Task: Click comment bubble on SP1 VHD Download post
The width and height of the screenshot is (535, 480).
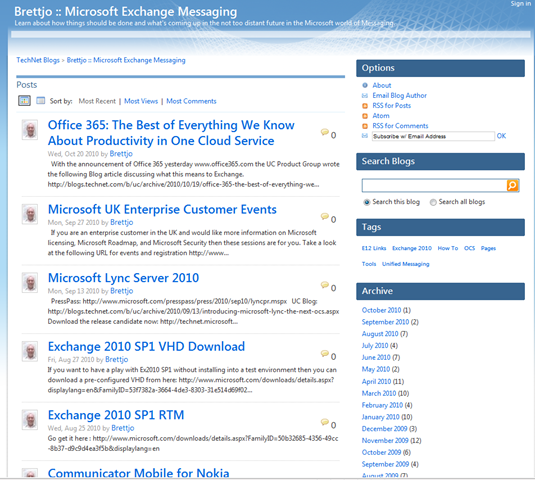Action: (x=324, y=353)
